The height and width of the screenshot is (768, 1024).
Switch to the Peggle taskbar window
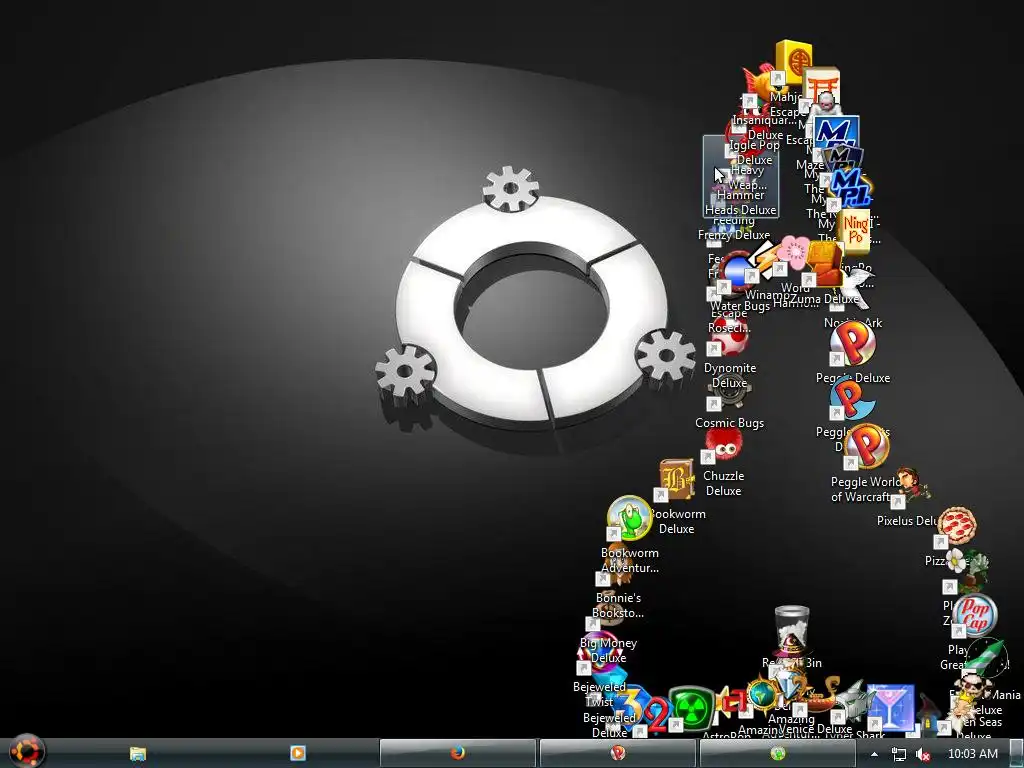tap(618, 754)
